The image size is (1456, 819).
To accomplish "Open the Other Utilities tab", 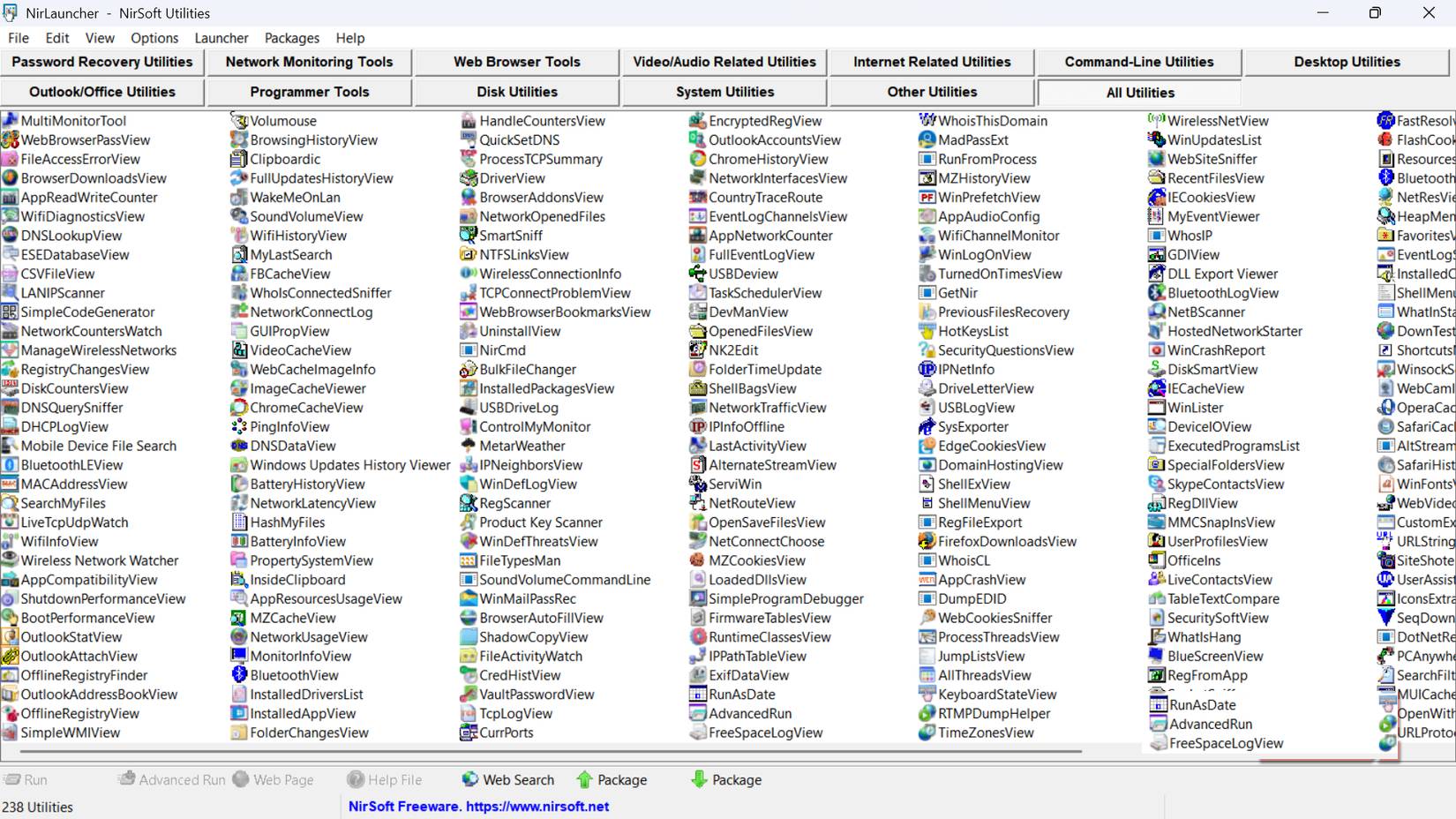I will [932, 92].
